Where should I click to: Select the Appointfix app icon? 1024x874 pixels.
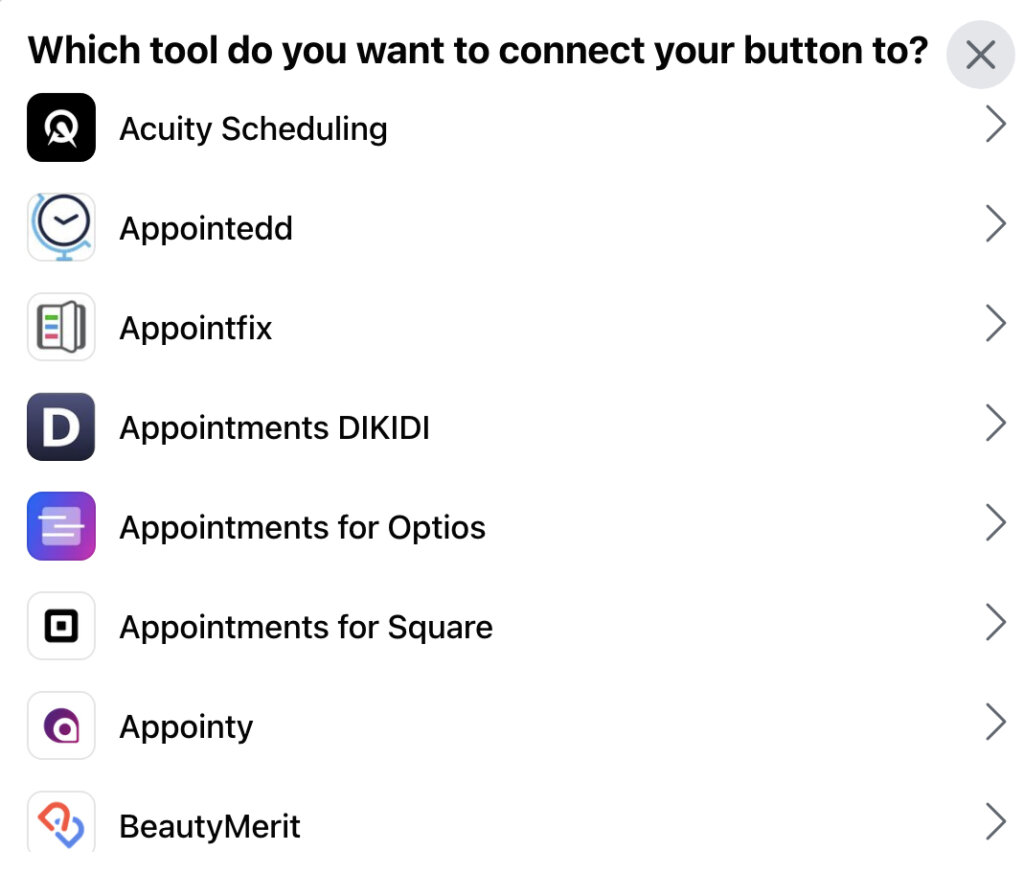coord(59,327)
